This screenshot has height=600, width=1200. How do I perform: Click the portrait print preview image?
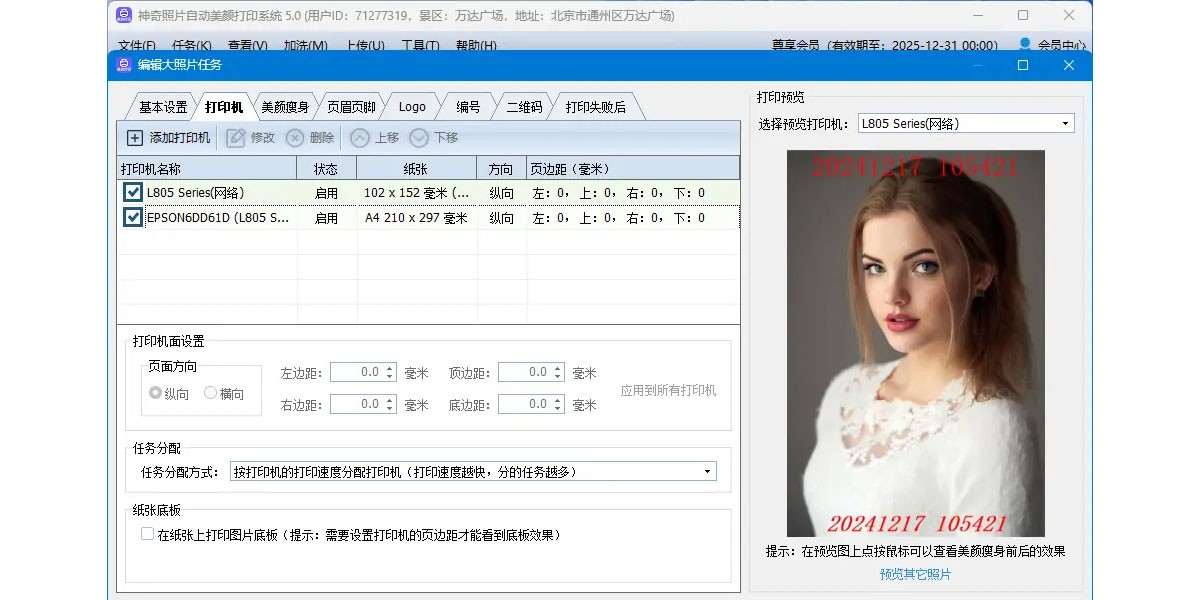tap(915, 343)
